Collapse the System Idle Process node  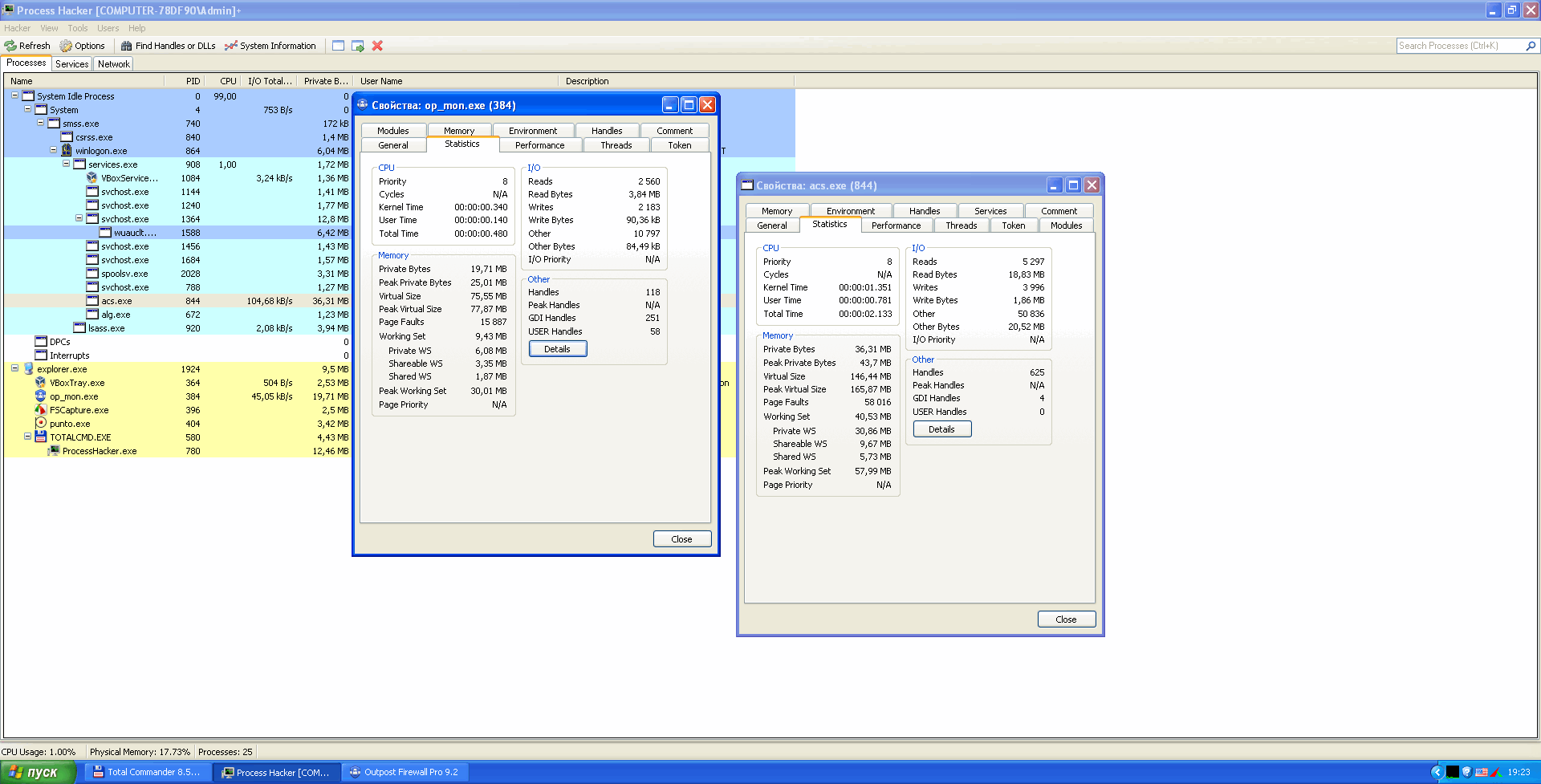tap(14, 95)
